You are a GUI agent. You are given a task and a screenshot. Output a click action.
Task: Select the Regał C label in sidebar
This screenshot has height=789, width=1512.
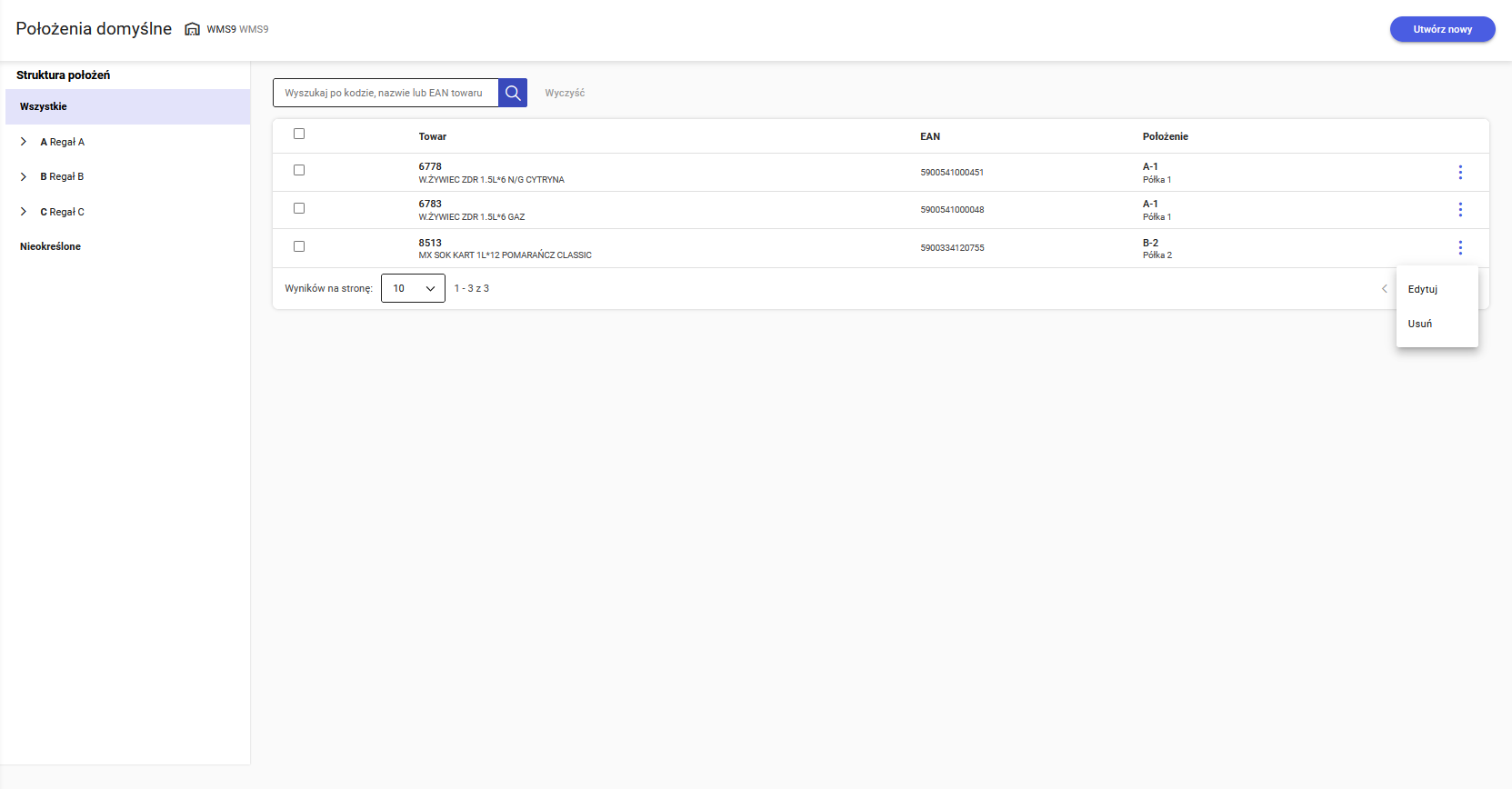tap(66, 212)
